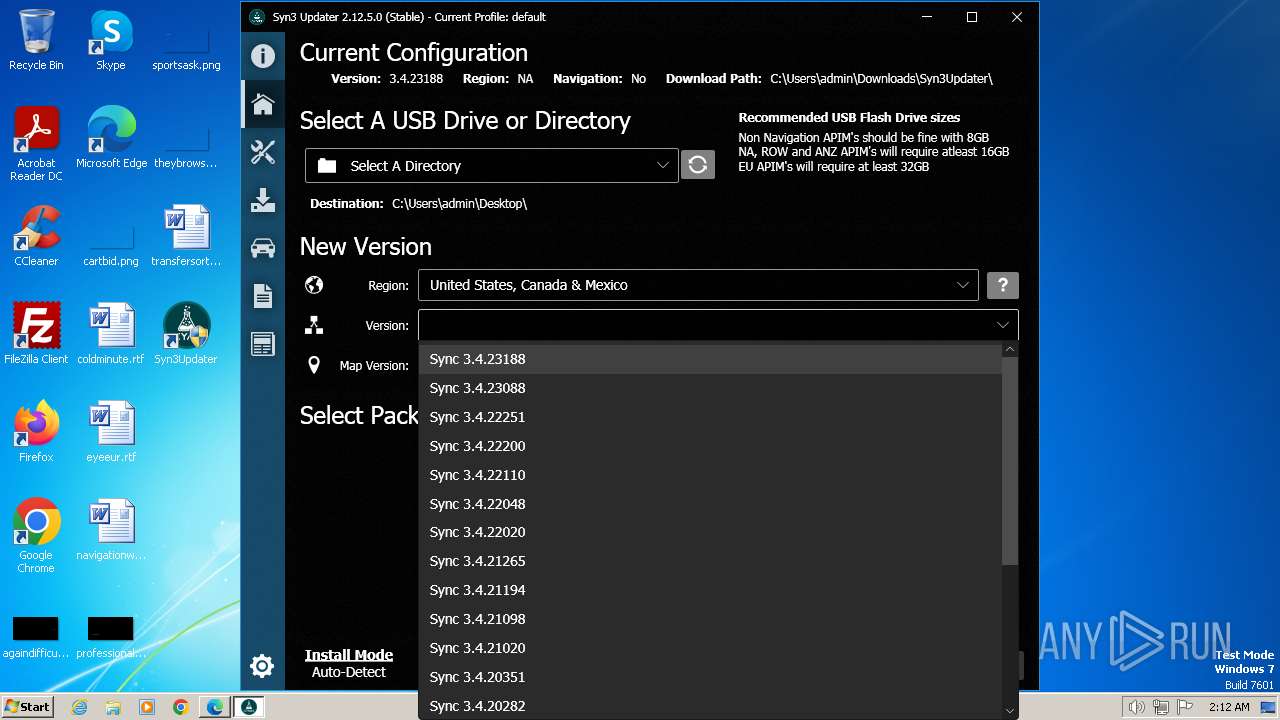This screenshot has height=720, width=1280.
Task: Go to the Home sidebar icon
Action: point(263,104)
